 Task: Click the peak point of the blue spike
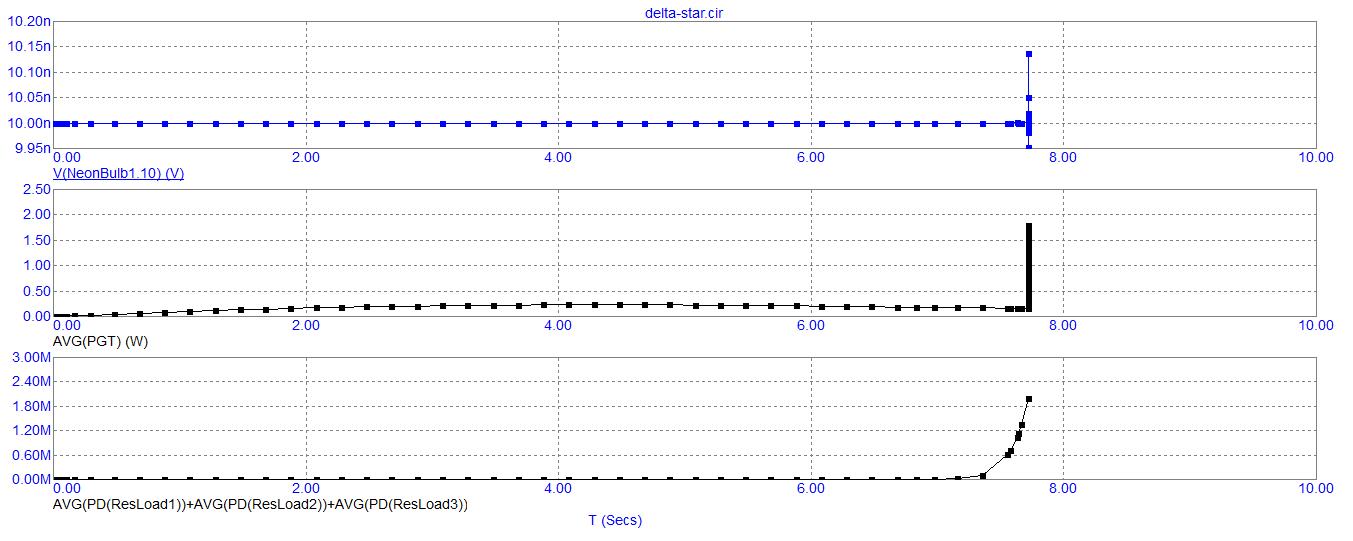click(1028, 54)
